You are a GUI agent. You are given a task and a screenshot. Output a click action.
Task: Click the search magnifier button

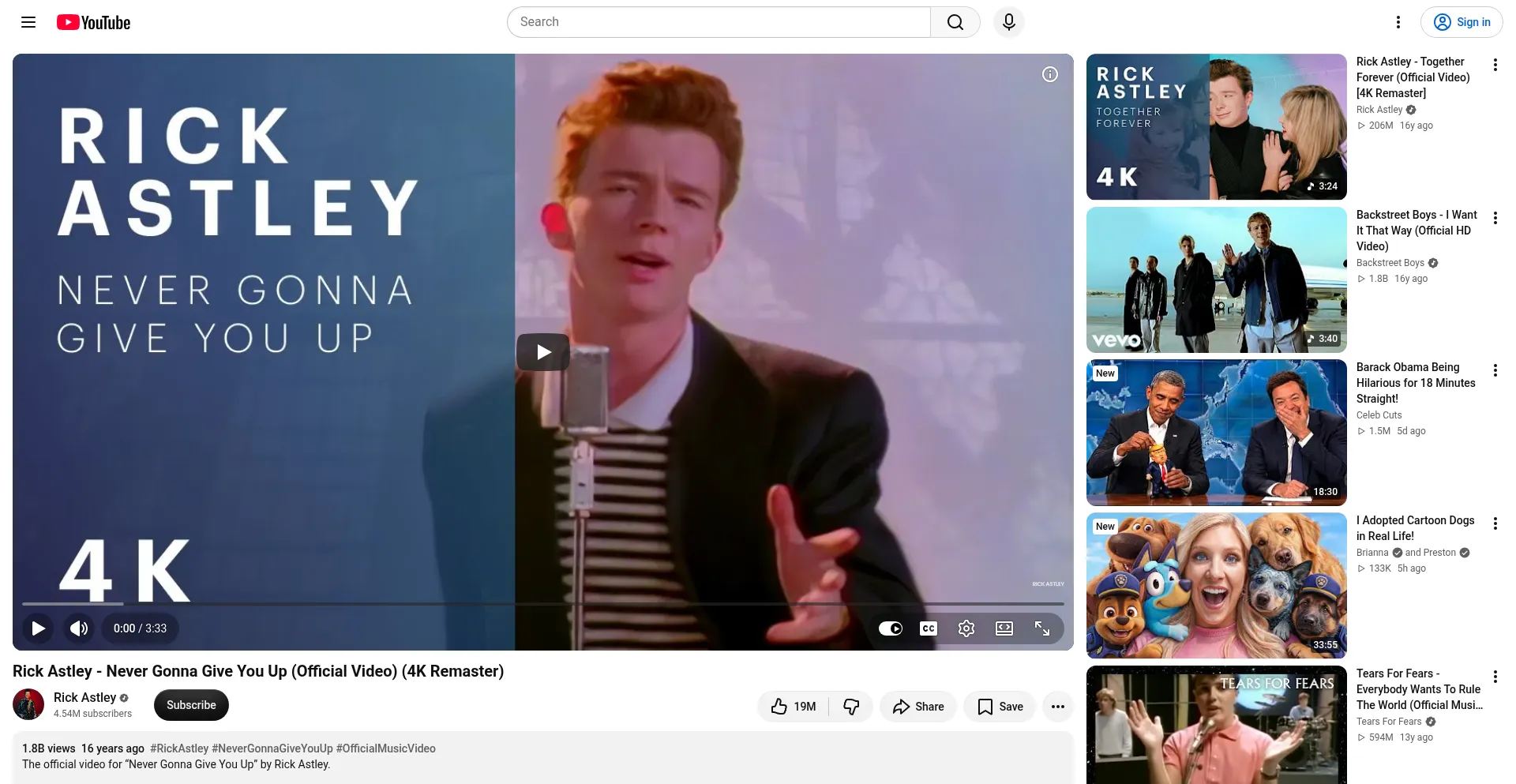955,22
